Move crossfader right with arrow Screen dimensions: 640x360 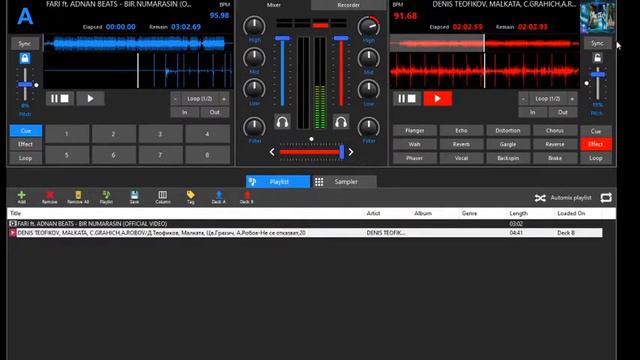[x=351, y=152]
